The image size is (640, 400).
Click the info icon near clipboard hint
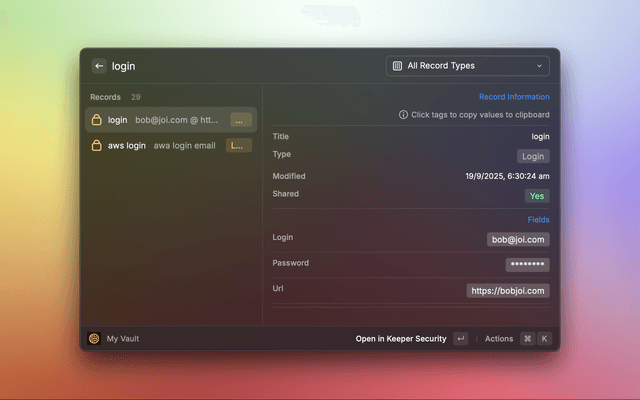point(403,115)
